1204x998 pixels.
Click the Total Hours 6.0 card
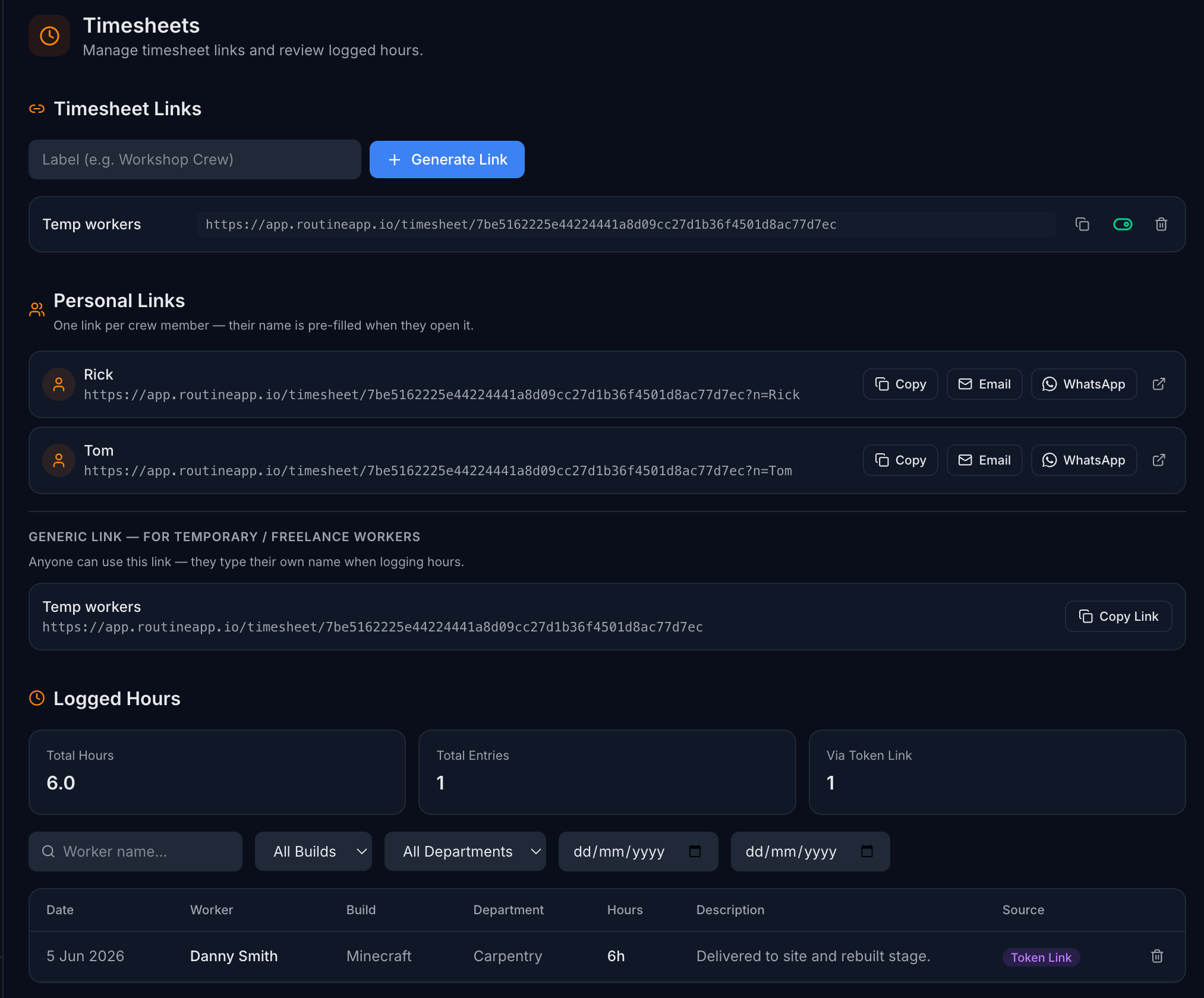point(217,772)
